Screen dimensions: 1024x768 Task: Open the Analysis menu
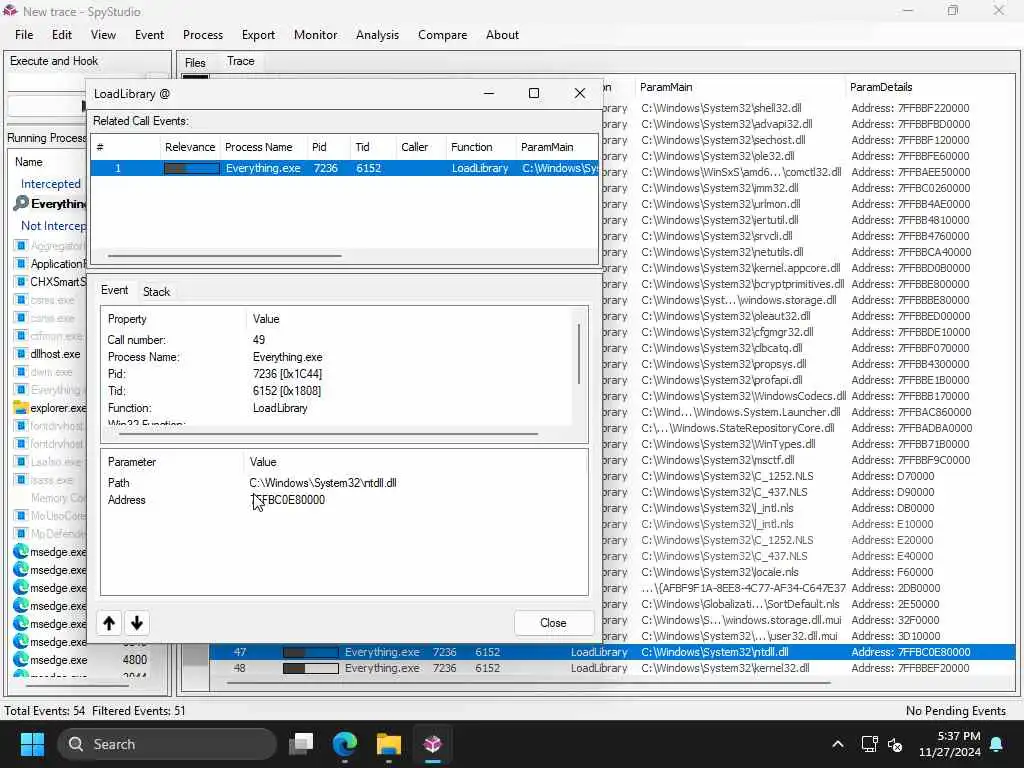pos(377,35)
